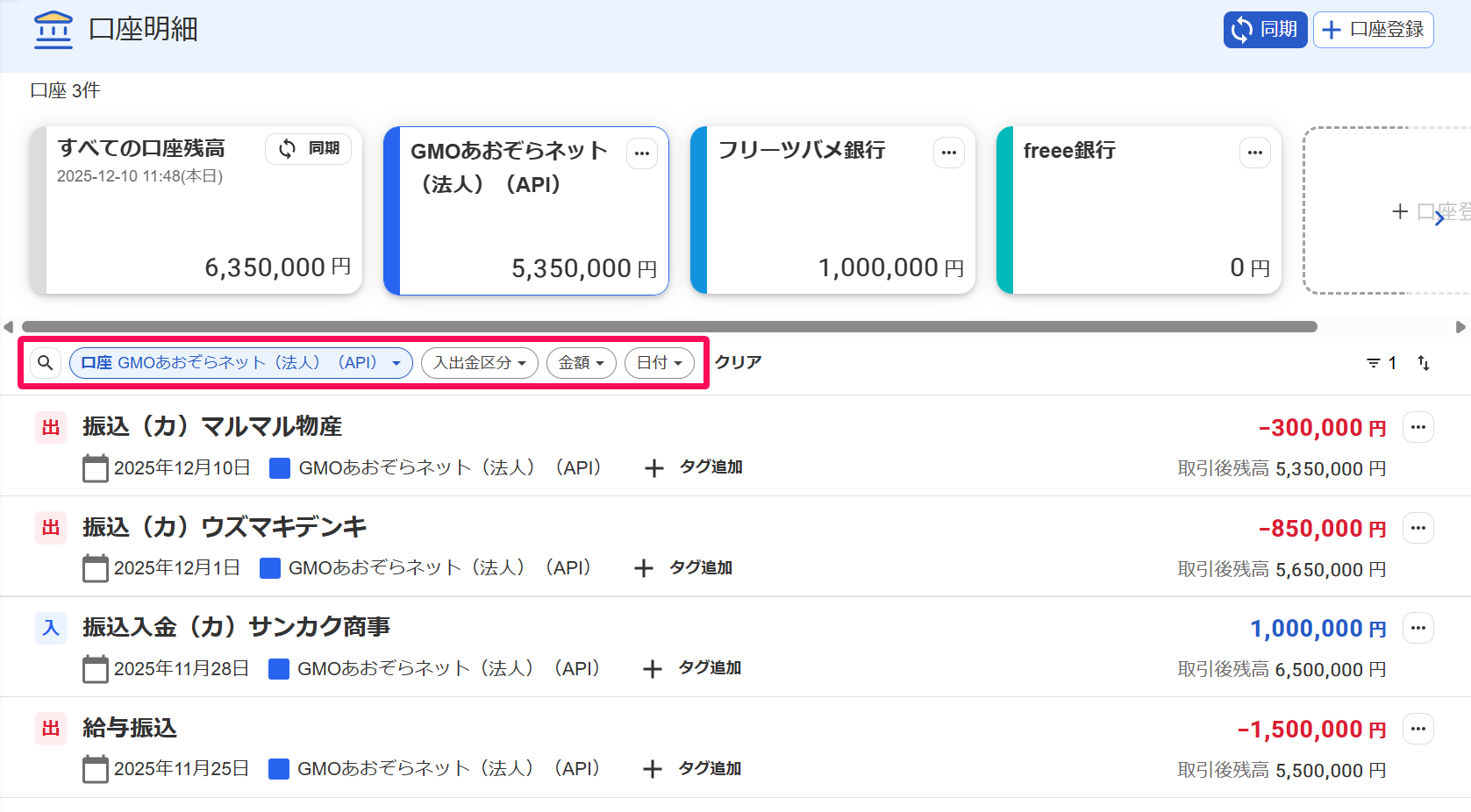Select the すべての口座残高 card
The image size is (1471, 812).
(196, 210)
